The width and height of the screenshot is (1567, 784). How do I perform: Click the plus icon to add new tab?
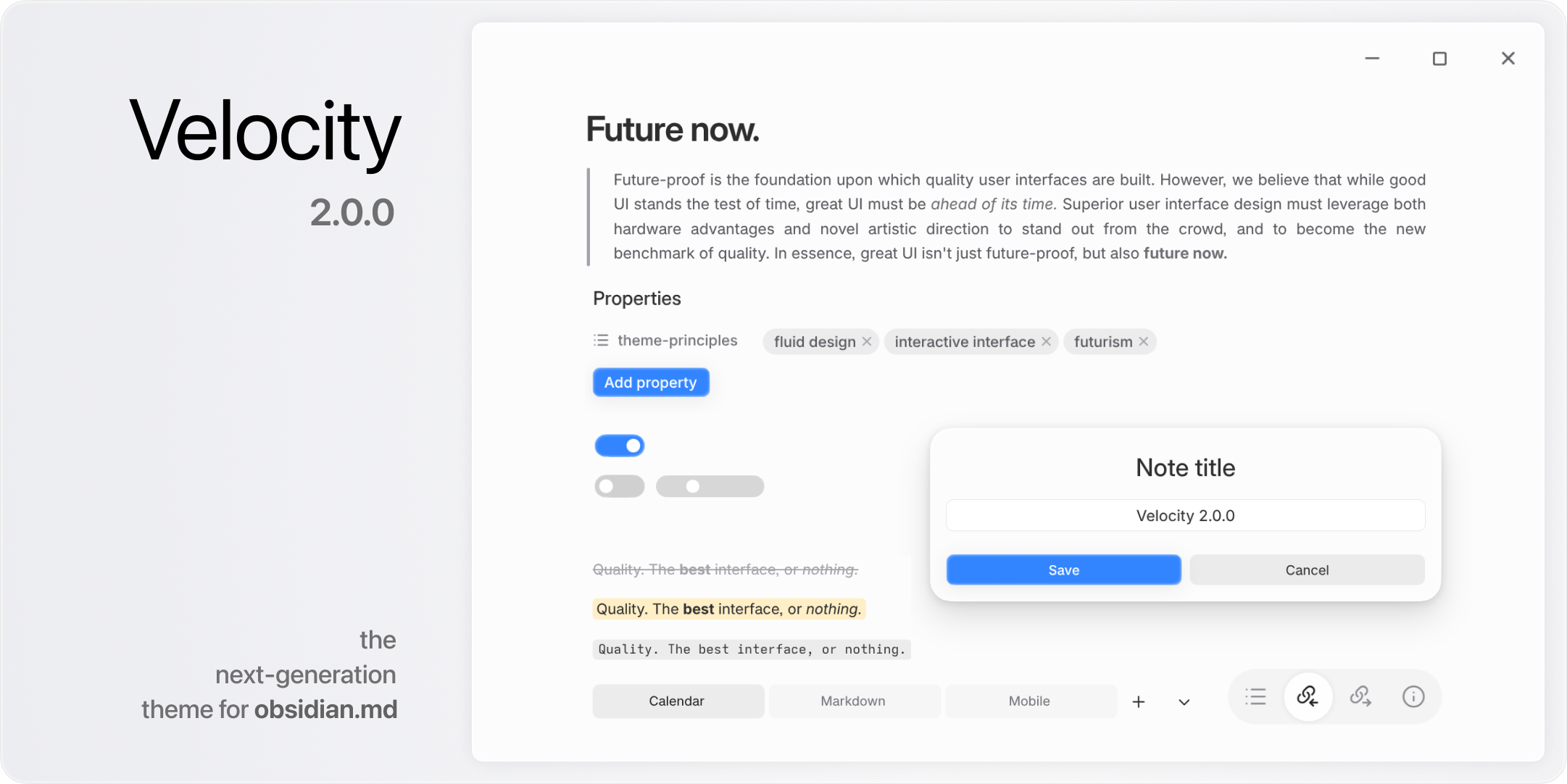click(x=1139, y=701)
